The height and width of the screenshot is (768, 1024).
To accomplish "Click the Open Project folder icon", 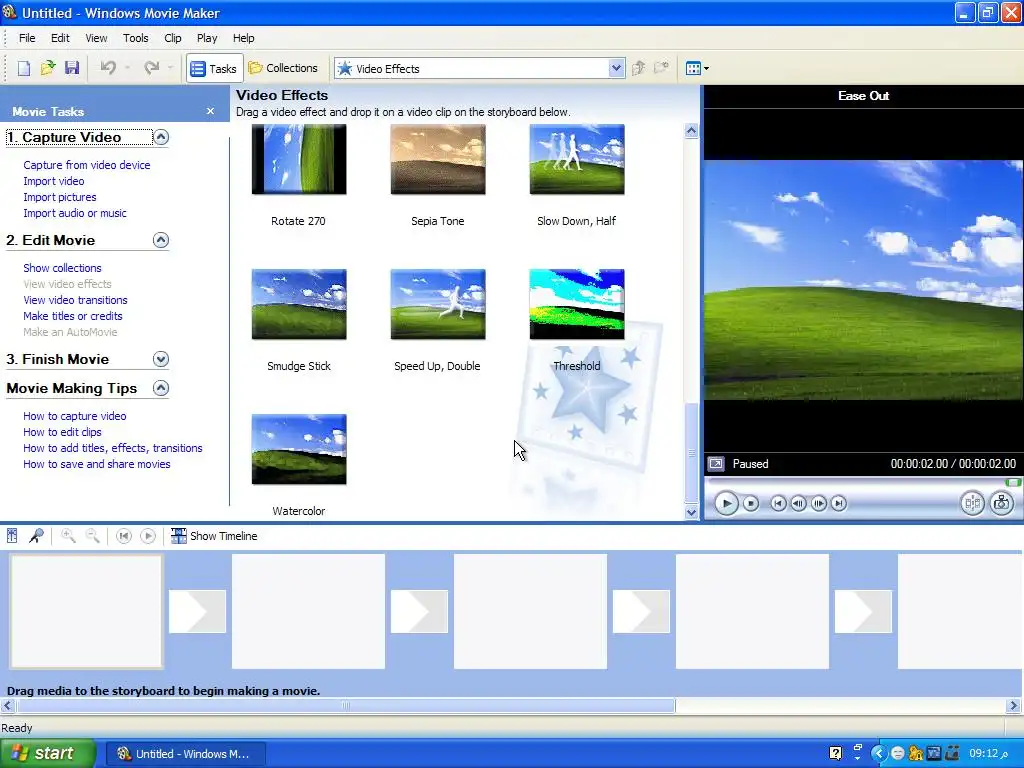I will pos(48,68).
